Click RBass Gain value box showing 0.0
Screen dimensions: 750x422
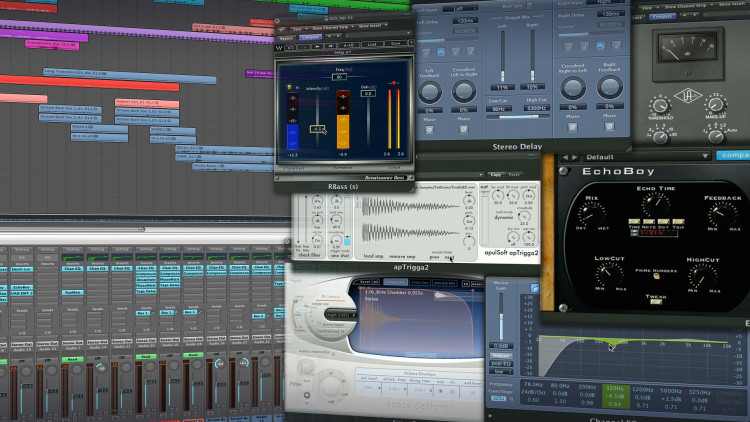coord(368,93)
